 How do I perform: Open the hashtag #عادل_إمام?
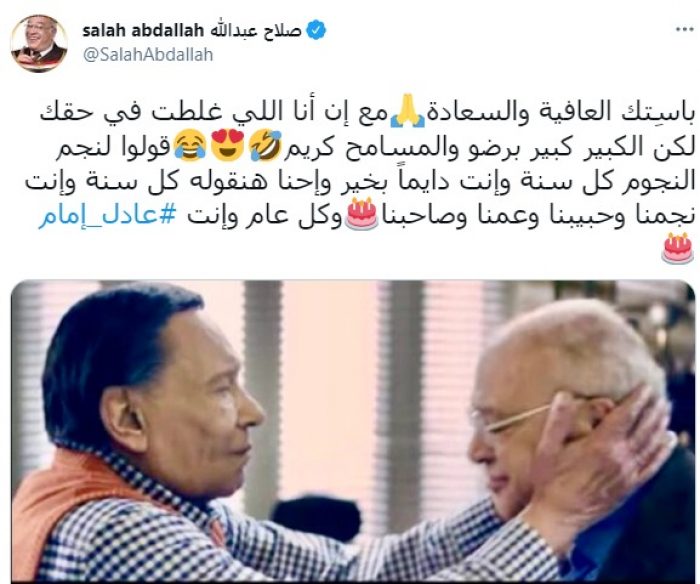tap(108, 216)
